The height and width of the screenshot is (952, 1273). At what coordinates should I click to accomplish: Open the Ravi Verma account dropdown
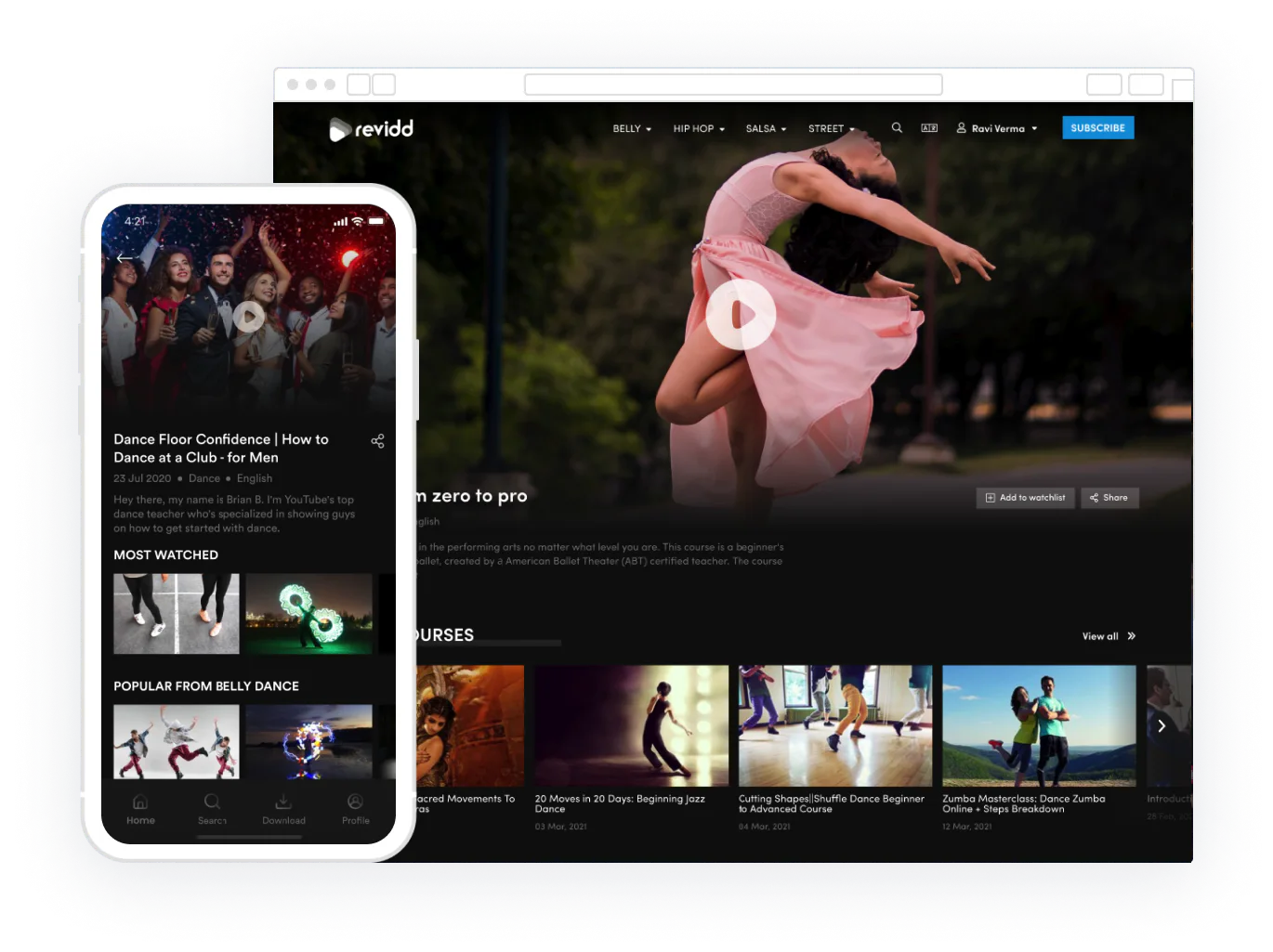997,129
